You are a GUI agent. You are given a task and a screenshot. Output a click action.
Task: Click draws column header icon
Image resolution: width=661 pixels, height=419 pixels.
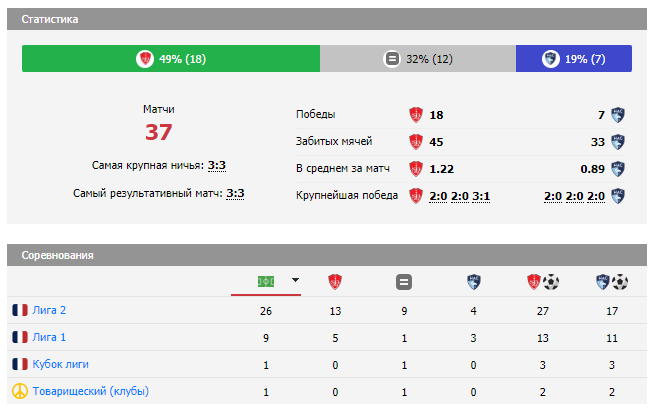click(404, 281)
